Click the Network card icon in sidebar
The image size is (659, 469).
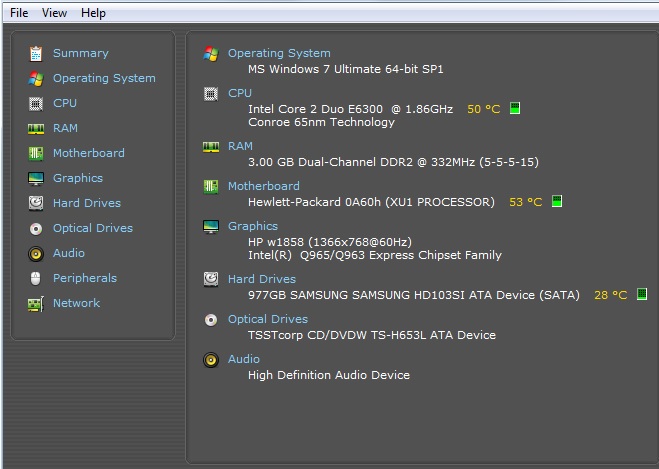[36, 304]
